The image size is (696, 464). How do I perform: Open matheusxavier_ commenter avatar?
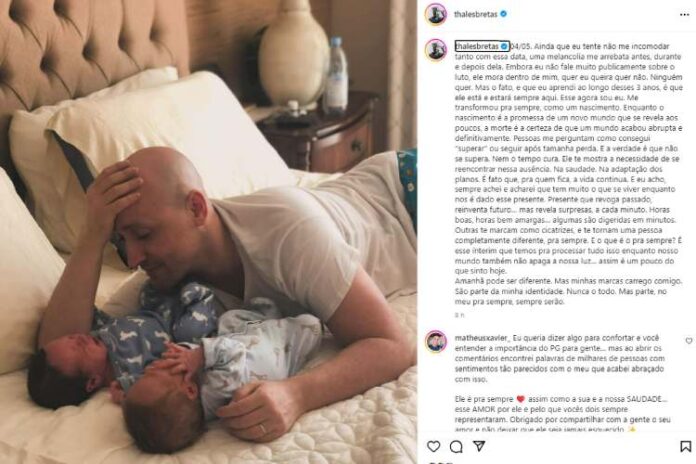(x=435, y=341)
